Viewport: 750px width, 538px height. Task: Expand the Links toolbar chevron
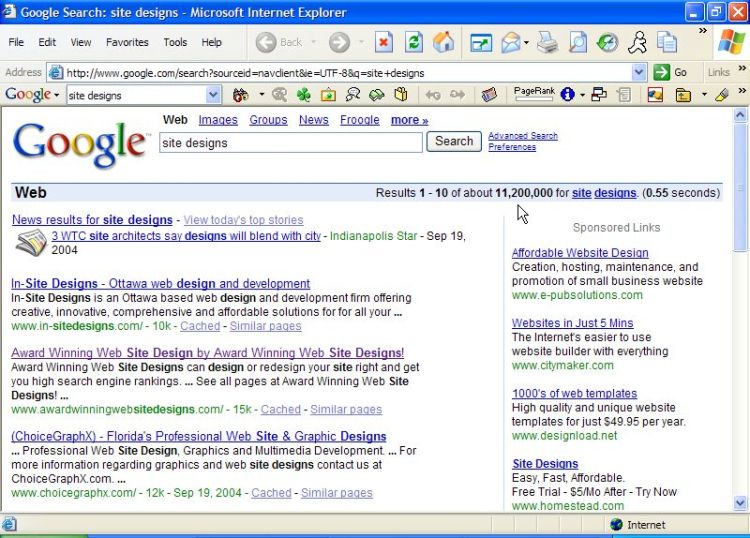point(742,68)
